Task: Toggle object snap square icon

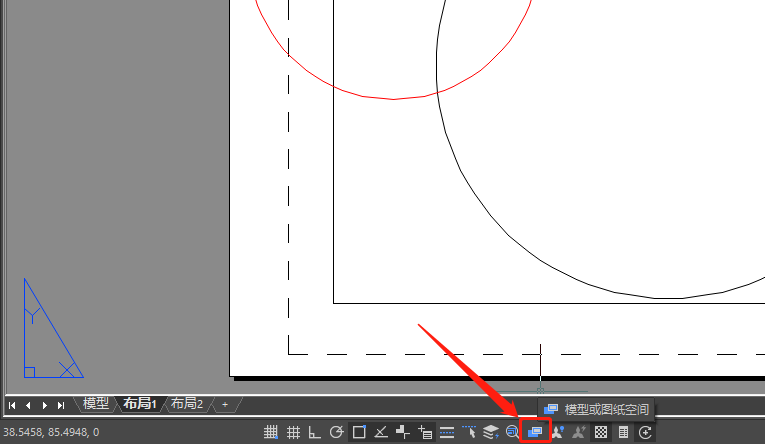Action: click(359, 432)
